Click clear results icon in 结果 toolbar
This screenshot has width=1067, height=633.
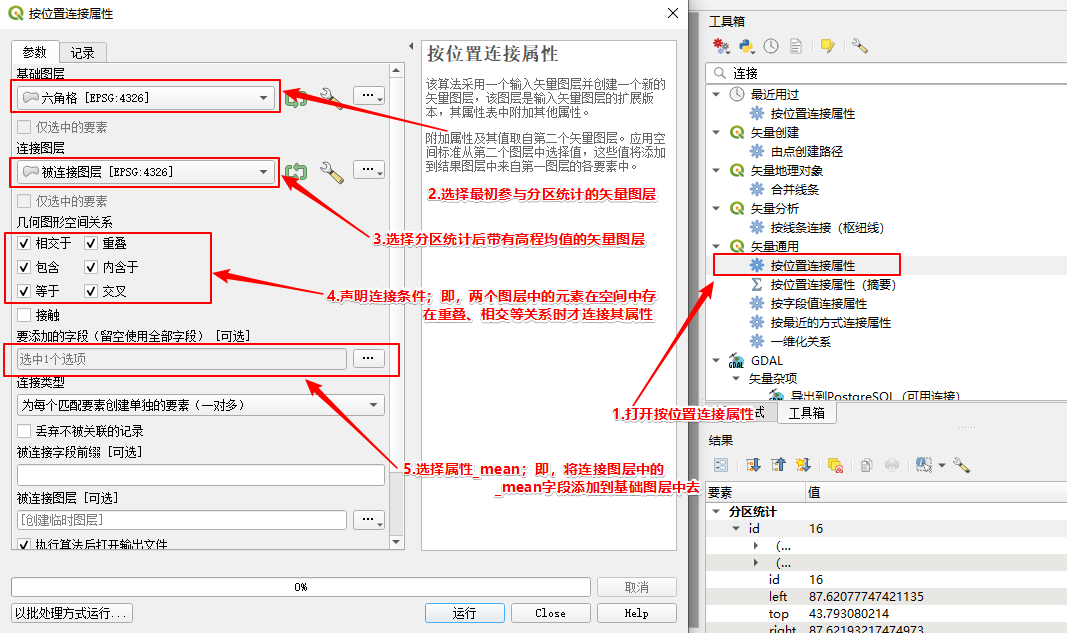click(835, 465)
